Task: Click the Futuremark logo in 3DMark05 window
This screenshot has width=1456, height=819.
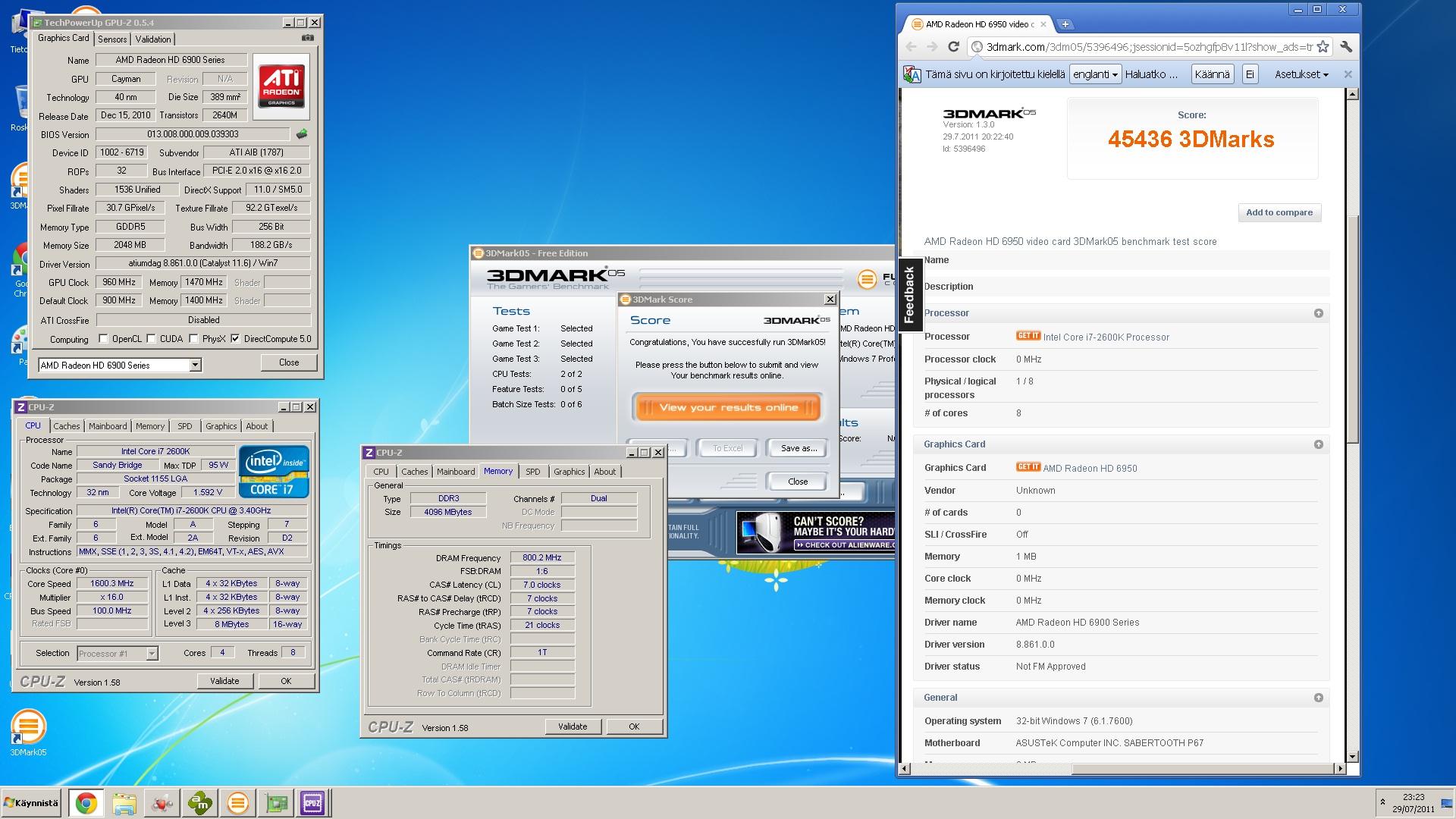Action: tap(867, 279)
